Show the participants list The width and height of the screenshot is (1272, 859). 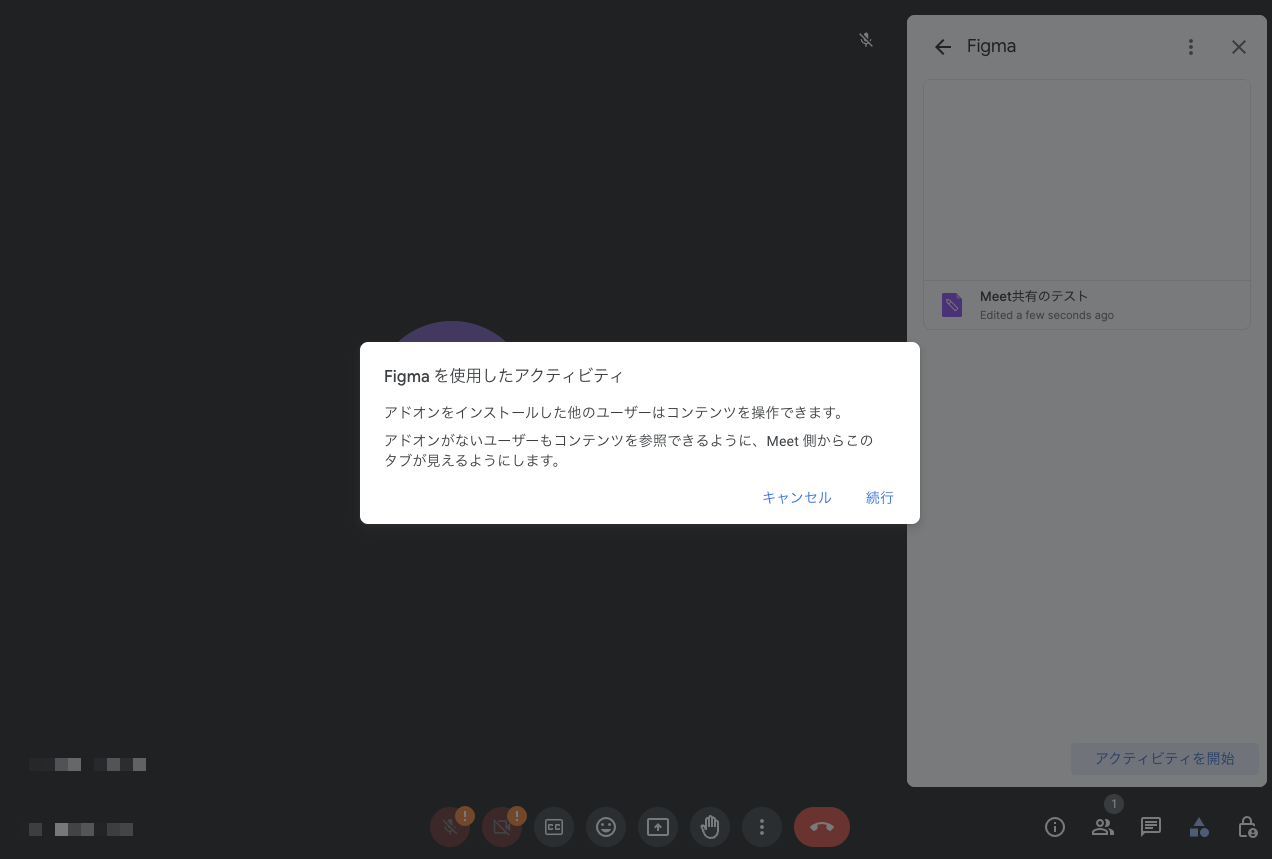[1103, 827]
